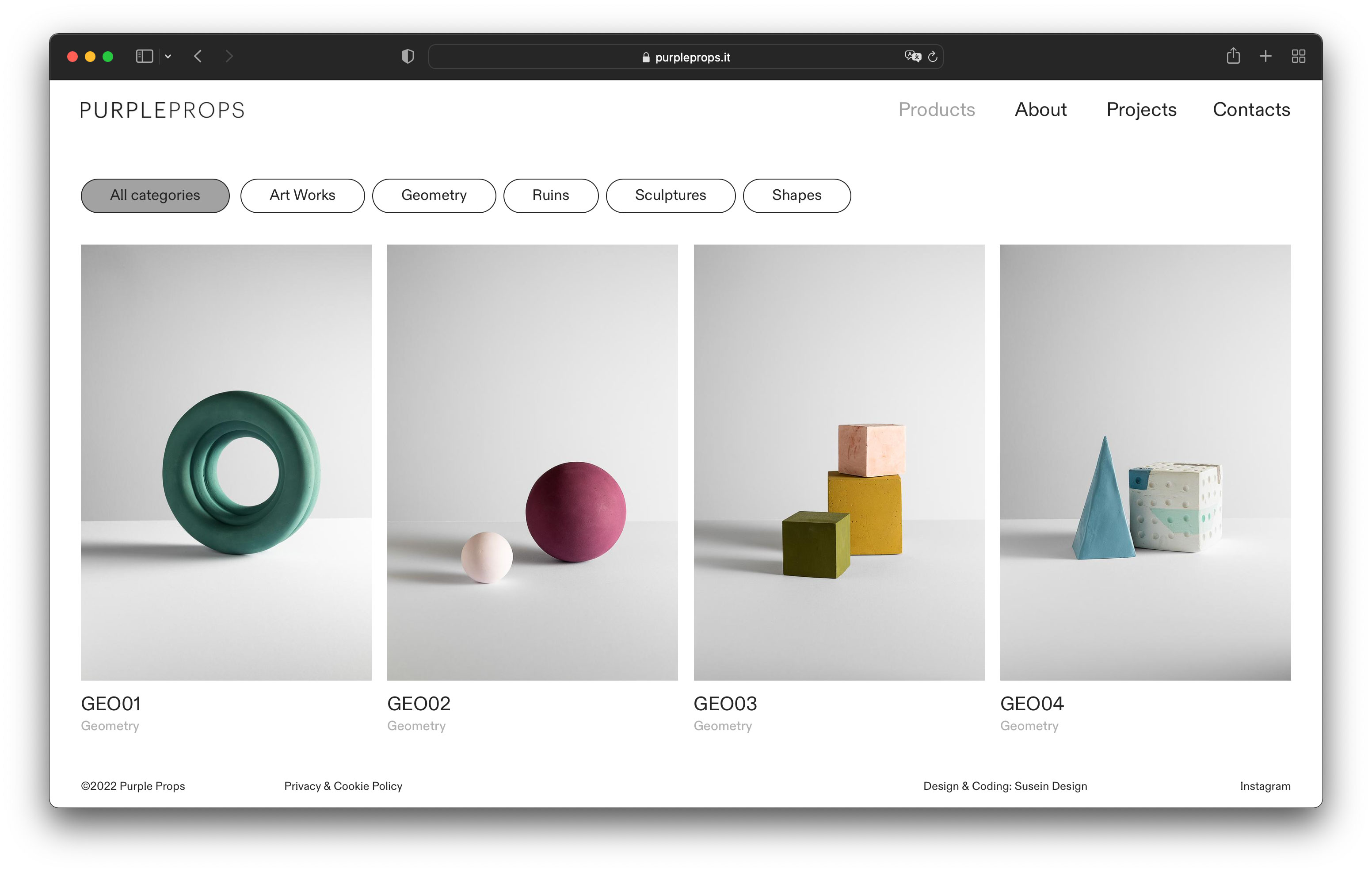Screen dimensions: 1372x873
Task: Open the privacy report shield icon
Action: point(408,56)
